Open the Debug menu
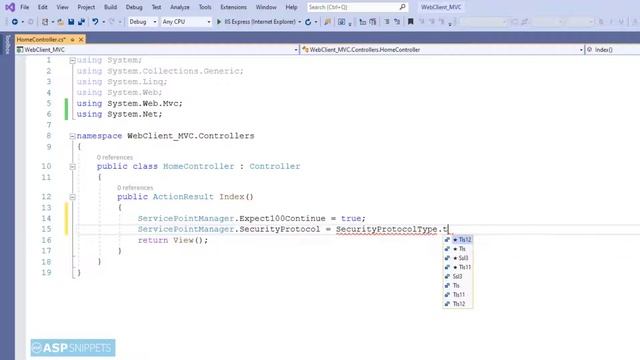Viewport: 640px width, 360px height. pos(134,7)
